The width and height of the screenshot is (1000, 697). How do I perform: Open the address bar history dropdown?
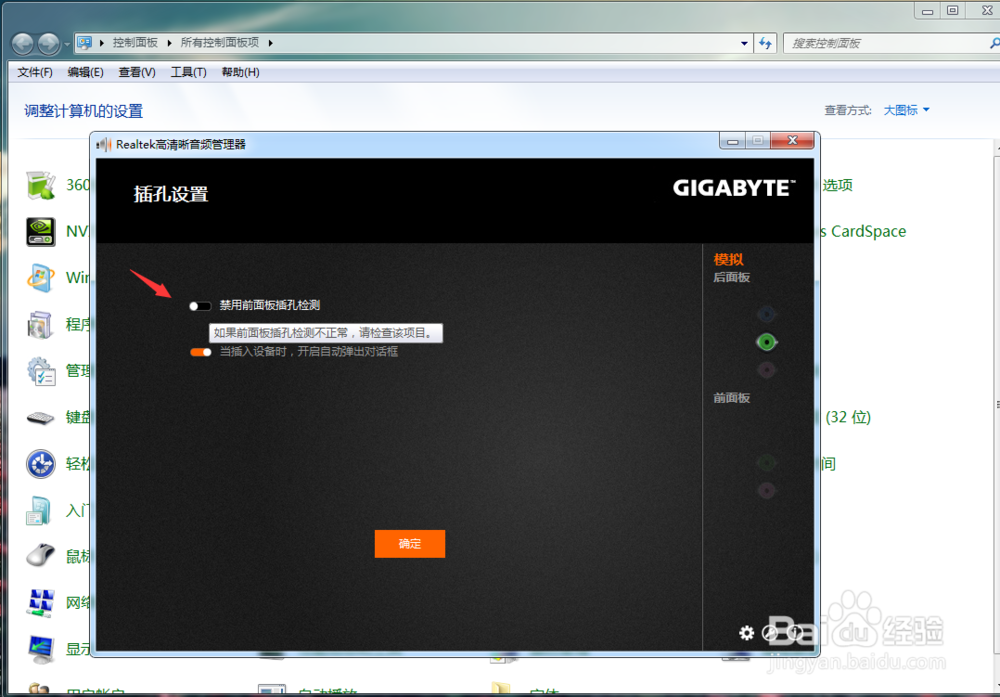744,42
